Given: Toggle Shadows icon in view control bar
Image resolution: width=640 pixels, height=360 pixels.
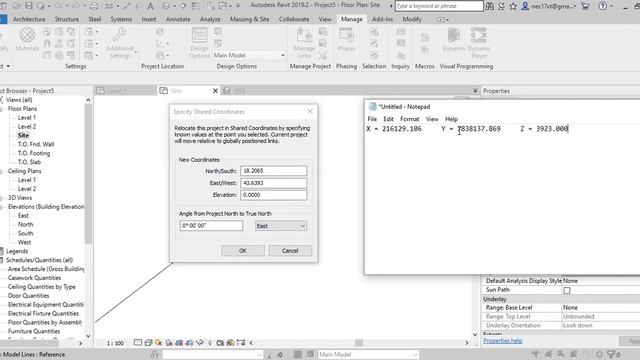Looking at the screenshot, I should [169, 343].
